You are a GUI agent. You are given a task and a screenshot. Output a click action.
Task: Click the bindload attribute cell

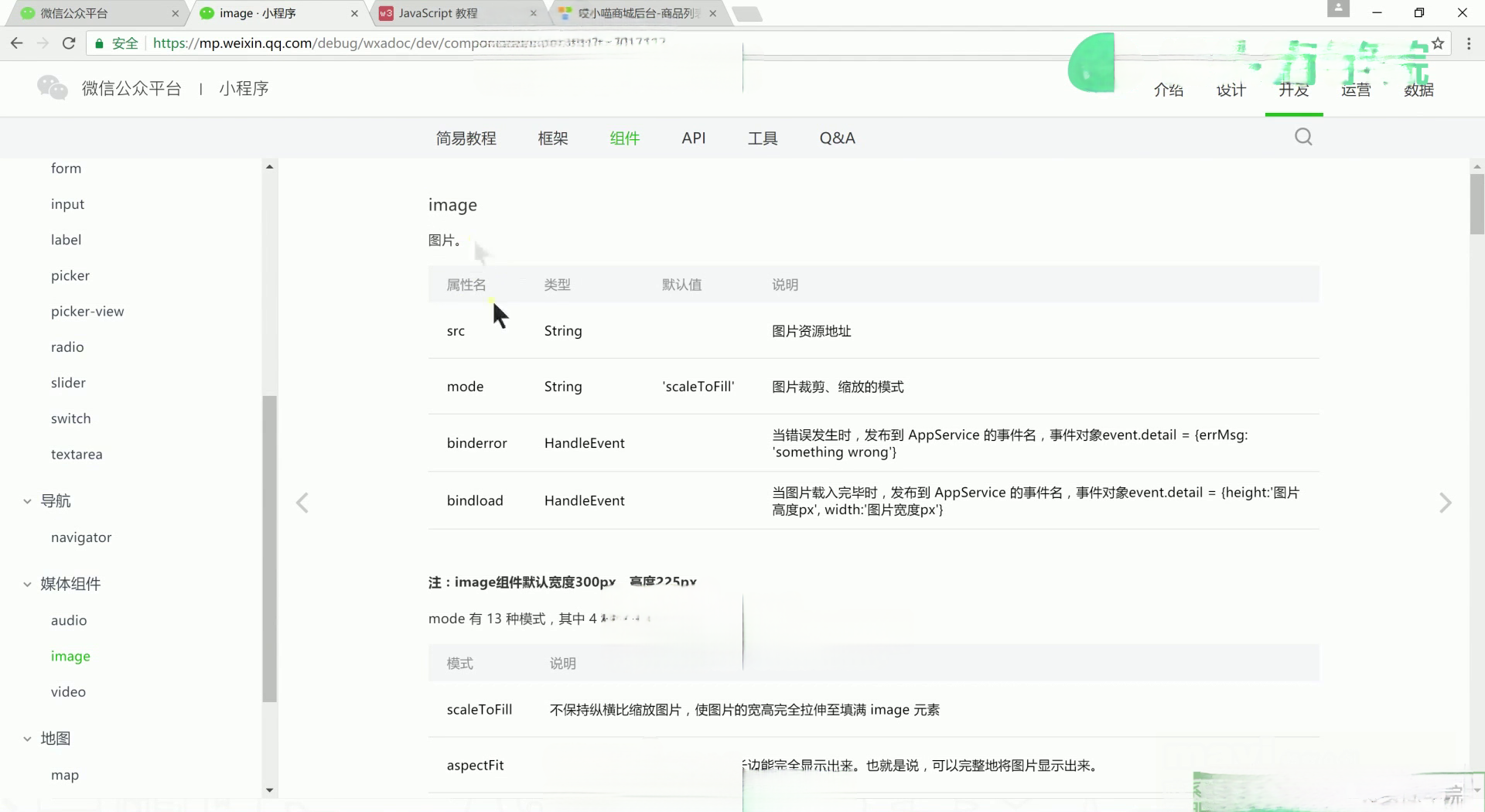tap(475, 500)
